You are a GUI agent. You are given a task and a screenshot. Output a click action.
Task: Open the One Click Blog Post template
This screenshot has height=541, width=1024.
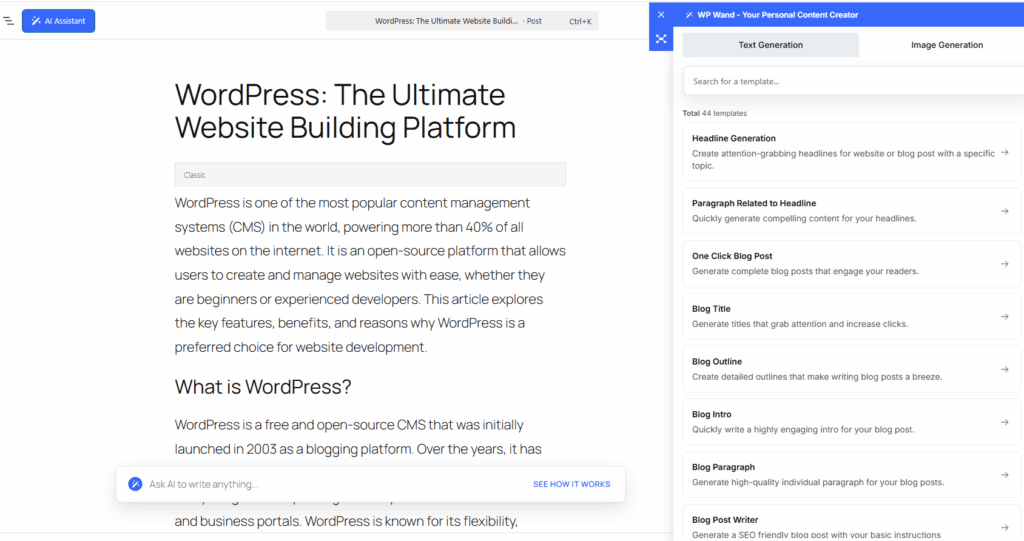pos(852,264)
